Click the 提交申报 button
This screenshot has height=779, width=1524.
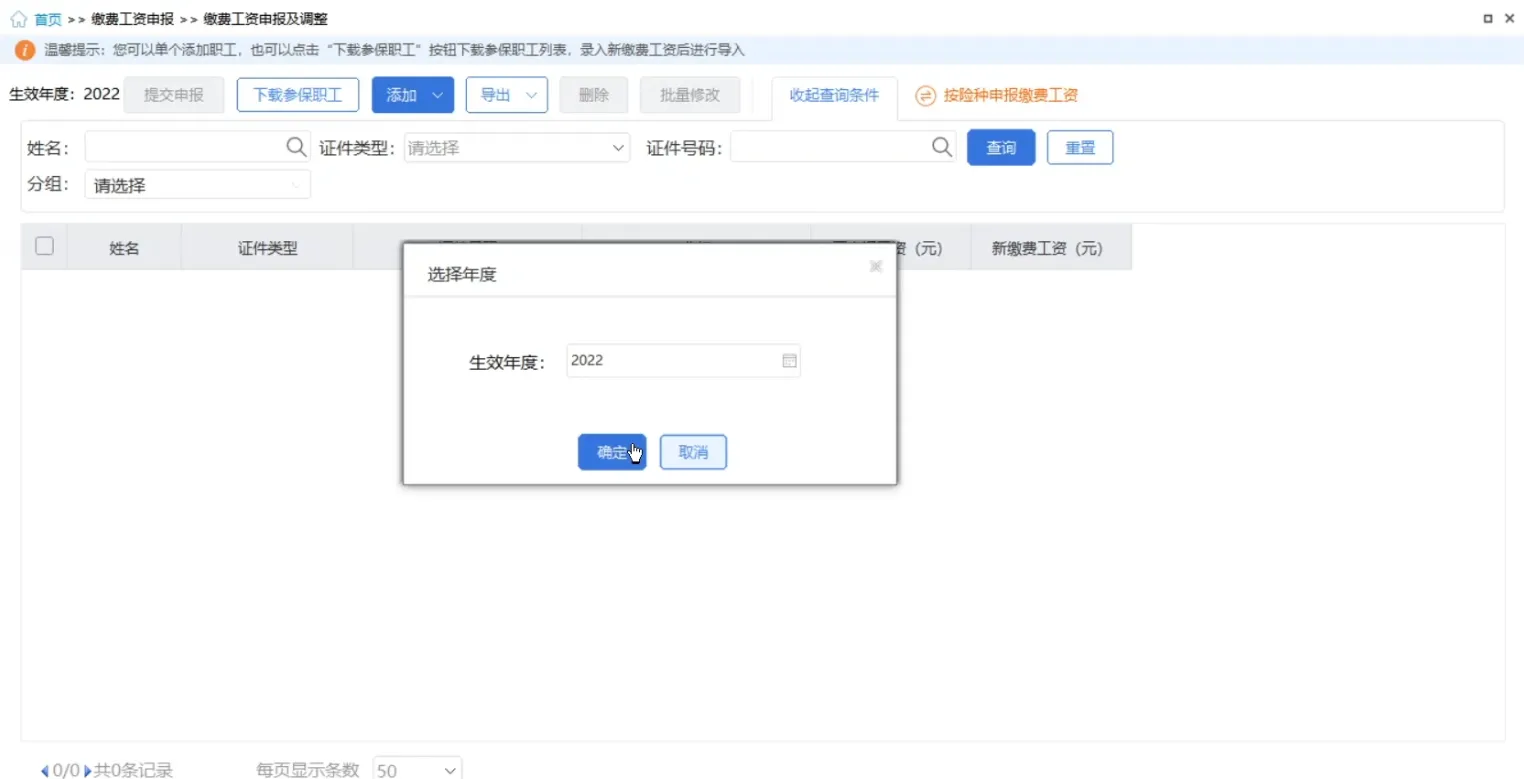[x=174, y=95]
